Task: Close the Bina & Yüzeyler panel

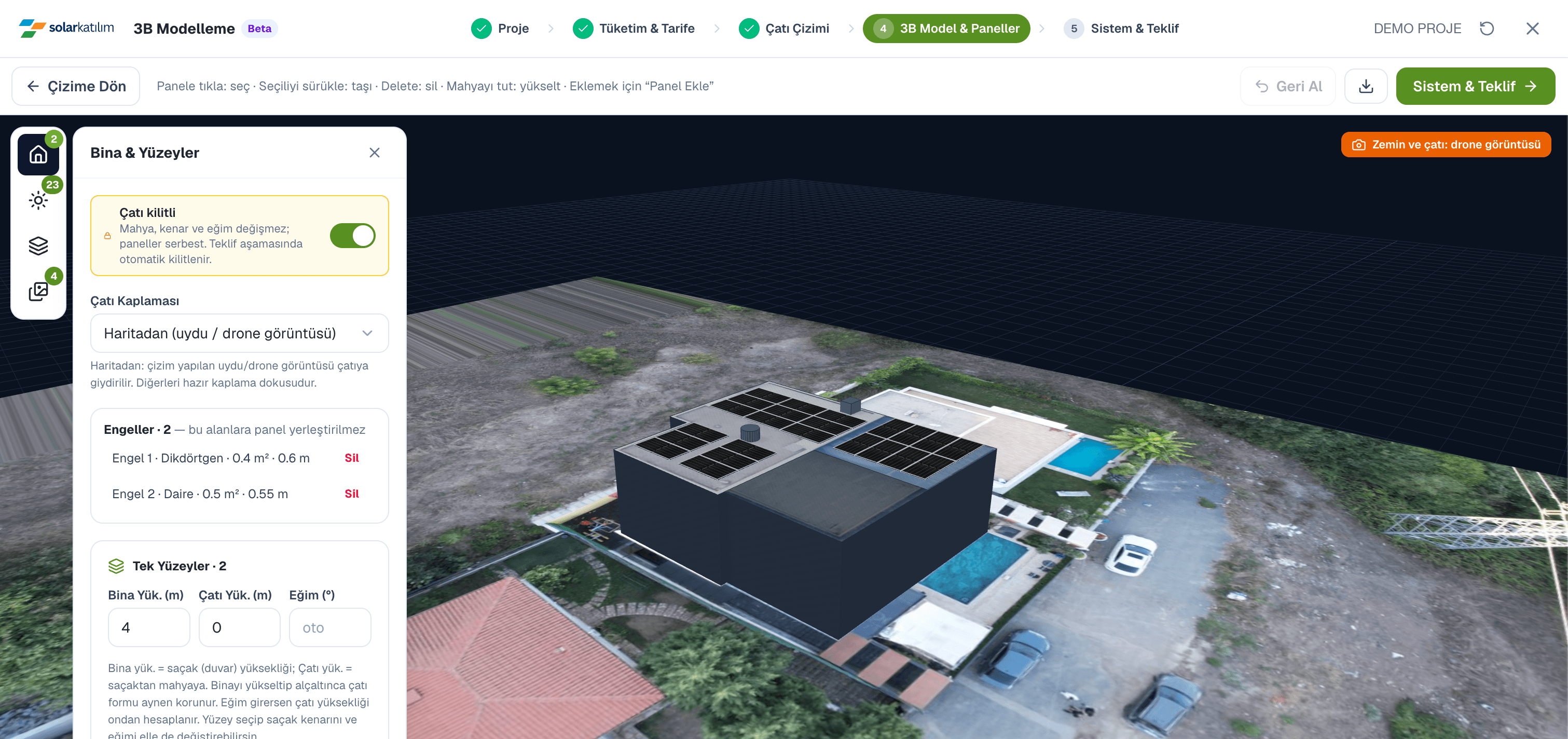Action: click(374, 153)
